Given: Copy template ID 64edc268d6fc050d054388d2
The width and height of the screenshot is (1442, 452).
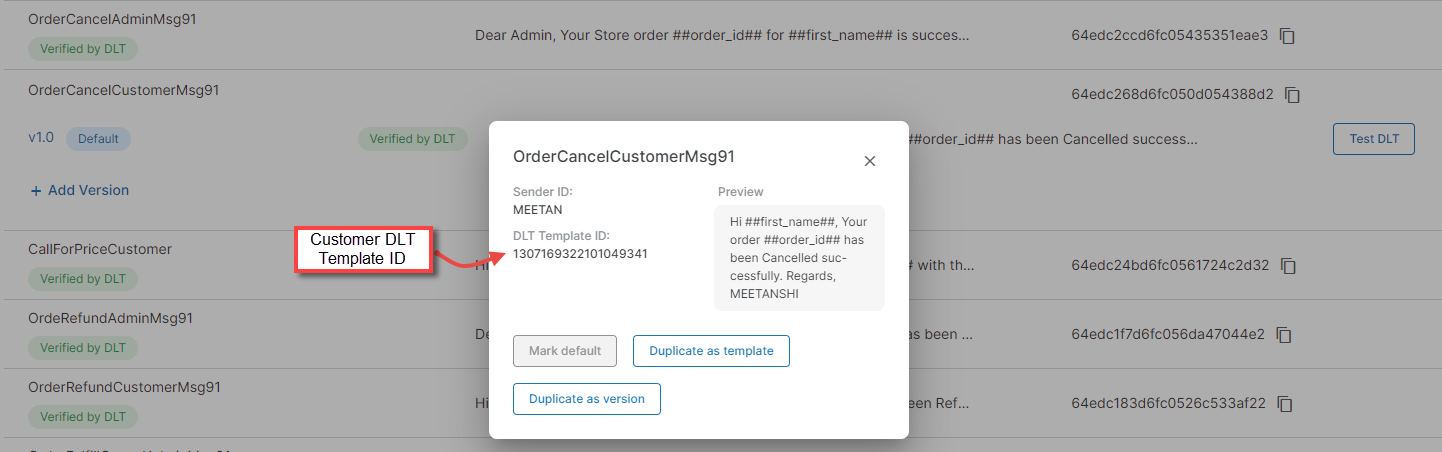Looking at the screenshot, I should pyautogui.click(x=1292, y=95).
